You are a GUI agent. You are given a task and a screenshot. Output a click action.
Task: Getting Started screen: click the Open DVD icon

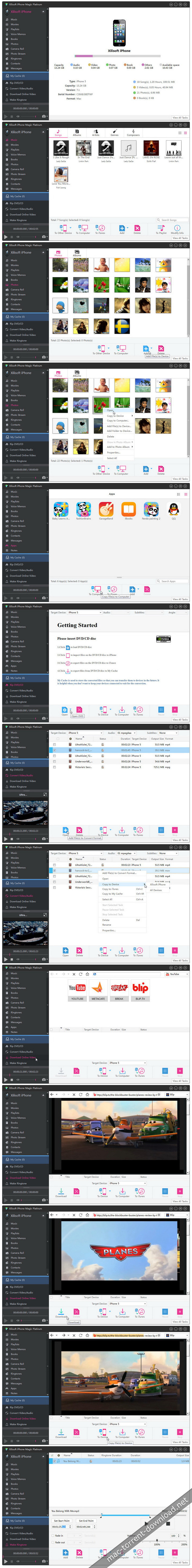(x=65, y=710)
